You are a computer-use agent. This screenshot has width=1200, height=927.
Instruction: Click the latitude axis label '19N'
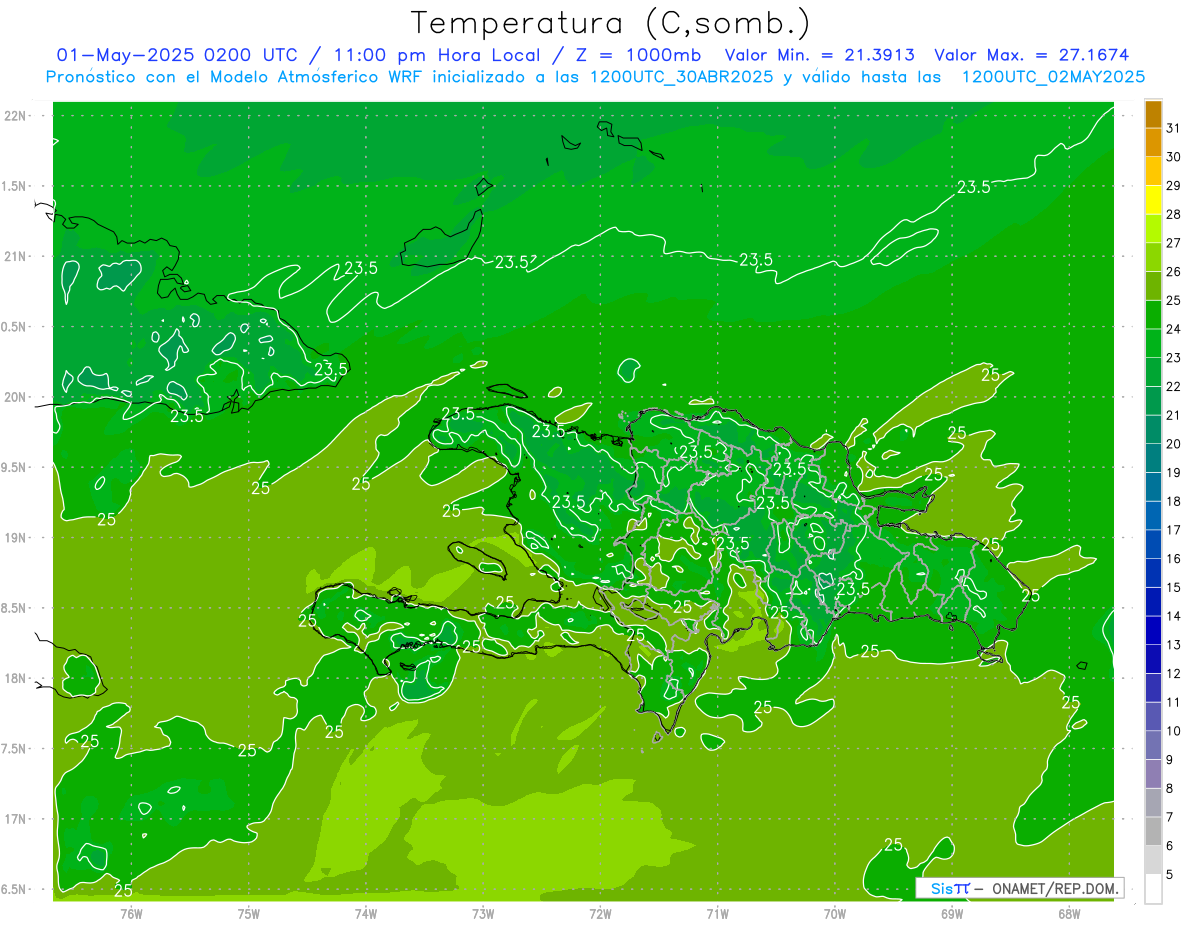coord(15,537)
